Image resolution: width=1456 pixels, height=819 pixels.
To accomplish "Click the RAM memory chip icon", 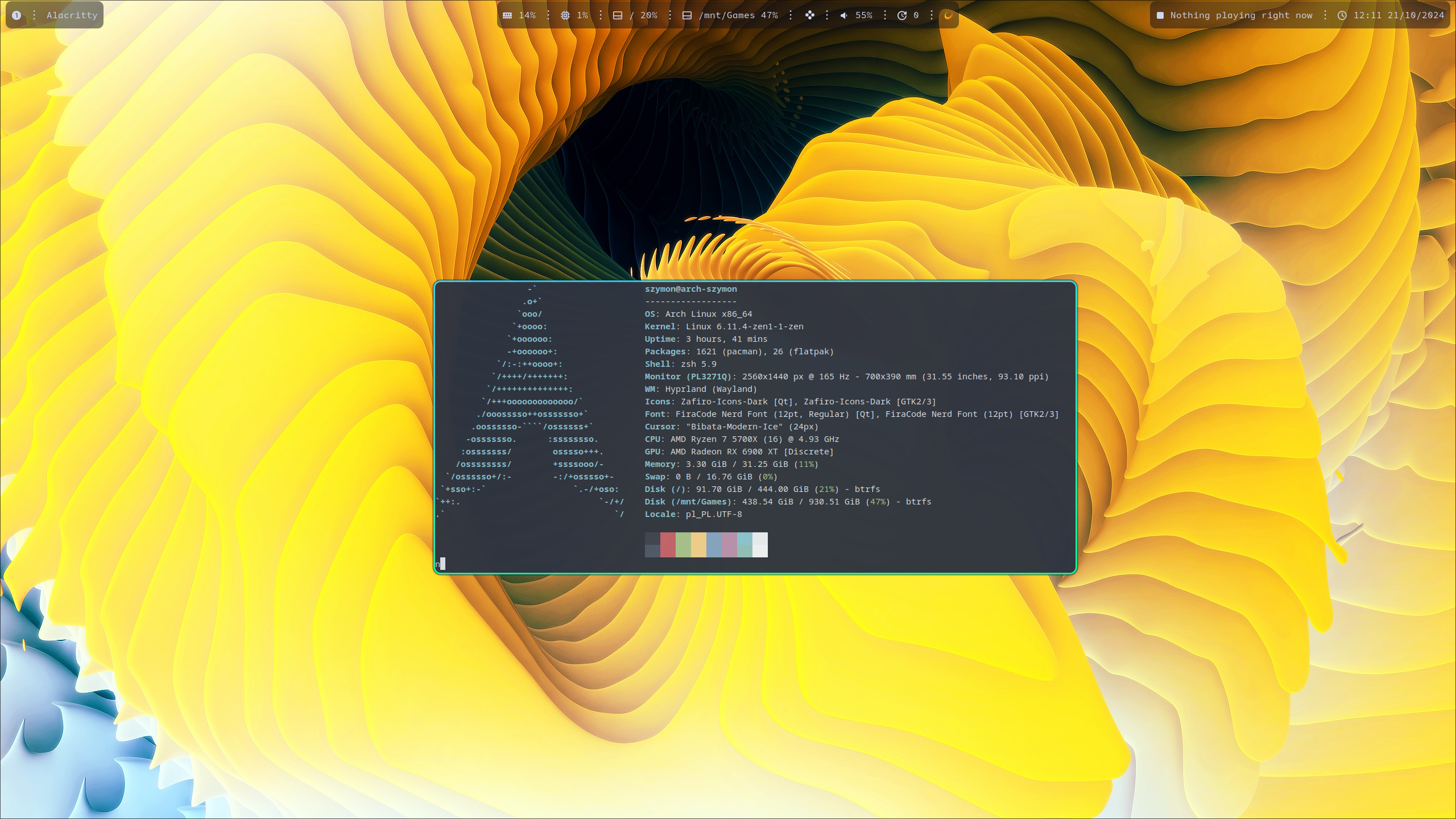I will (x=507, y=15).
